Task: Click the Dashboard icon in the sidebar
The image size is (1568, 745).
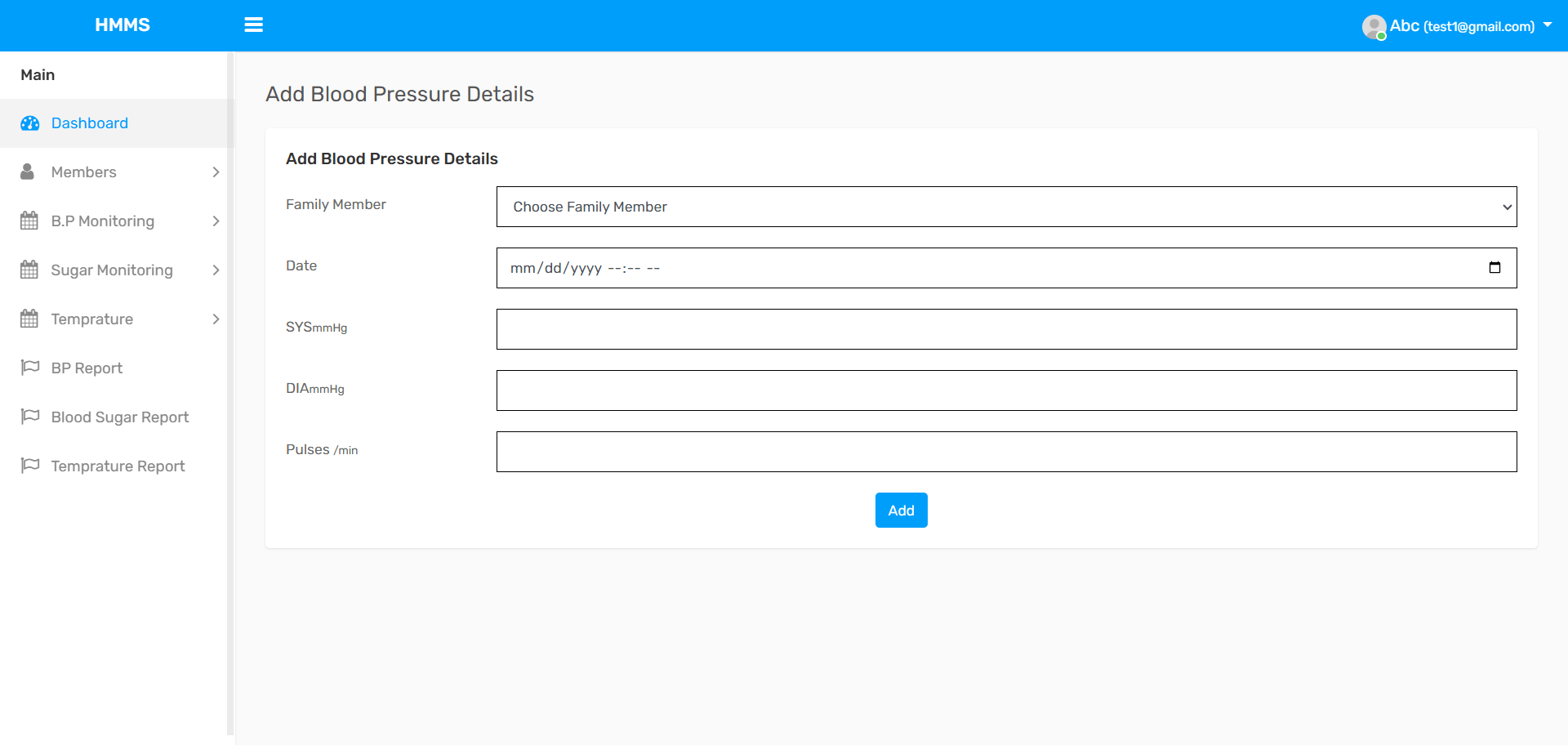Action: pyautogui.click(x=30, y=123)
